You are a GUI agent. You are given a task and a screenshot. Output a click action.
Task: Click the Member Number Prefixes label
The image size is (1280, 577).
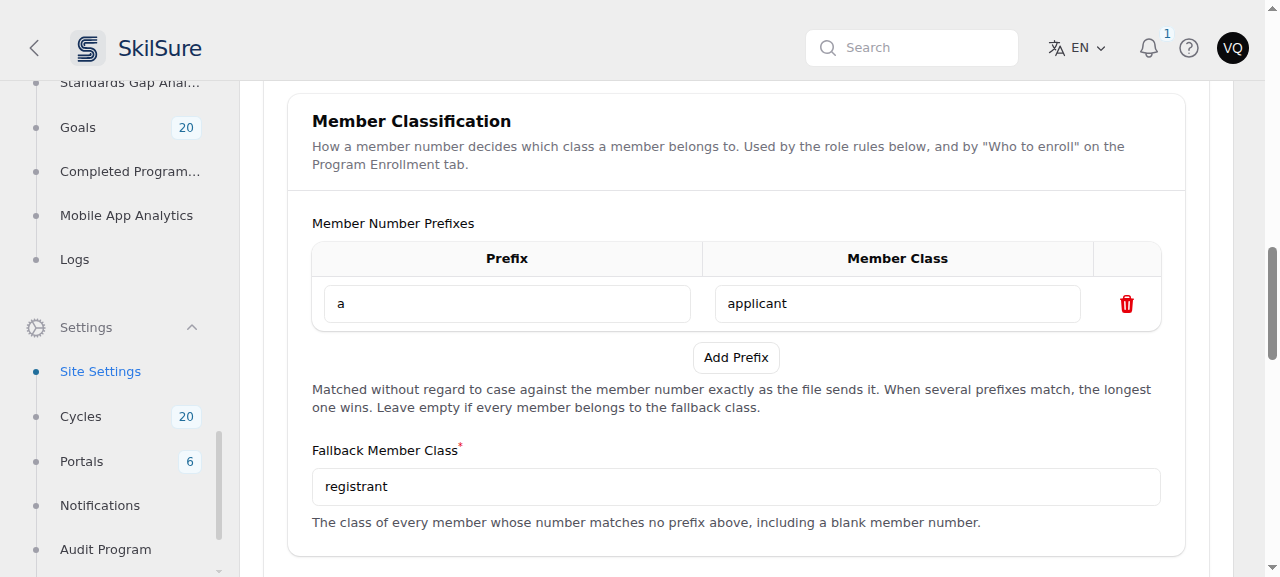point(393,224)
